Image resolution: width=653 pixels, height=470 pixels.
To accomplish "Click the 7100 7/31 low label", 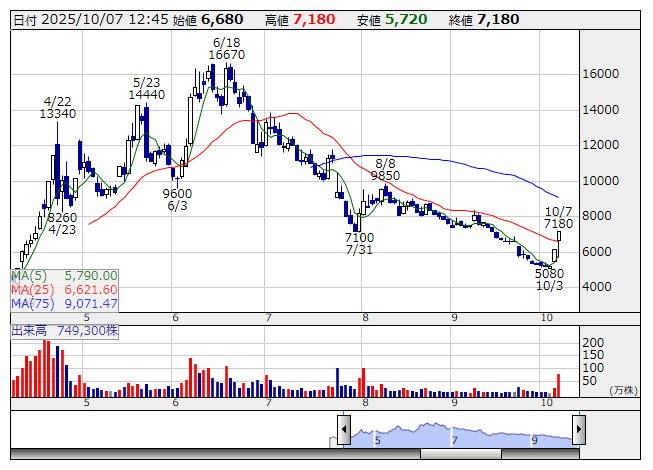I will pyautogui.click(x=359, y=244).
